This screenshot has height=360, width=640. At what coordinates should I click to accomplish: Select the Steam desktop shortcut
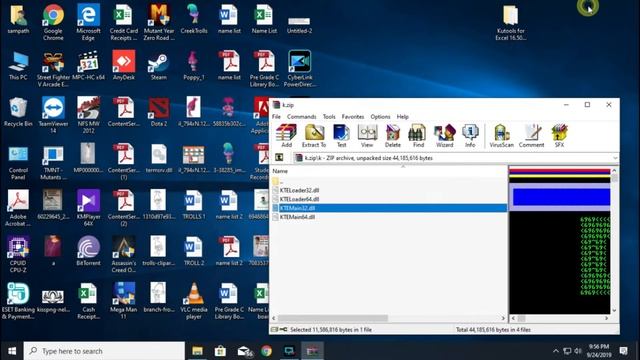(x=158, y=65)
